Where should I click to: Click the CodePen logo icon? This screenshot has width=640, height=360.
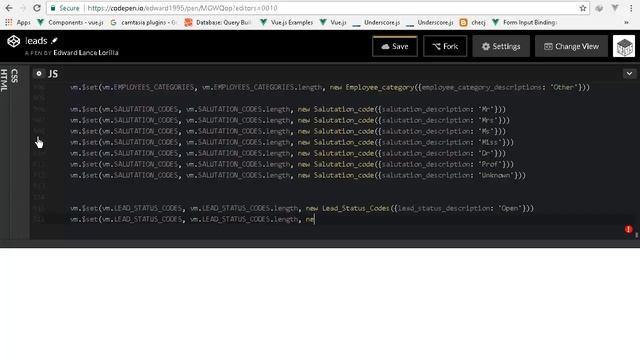(x=13, y=41)
